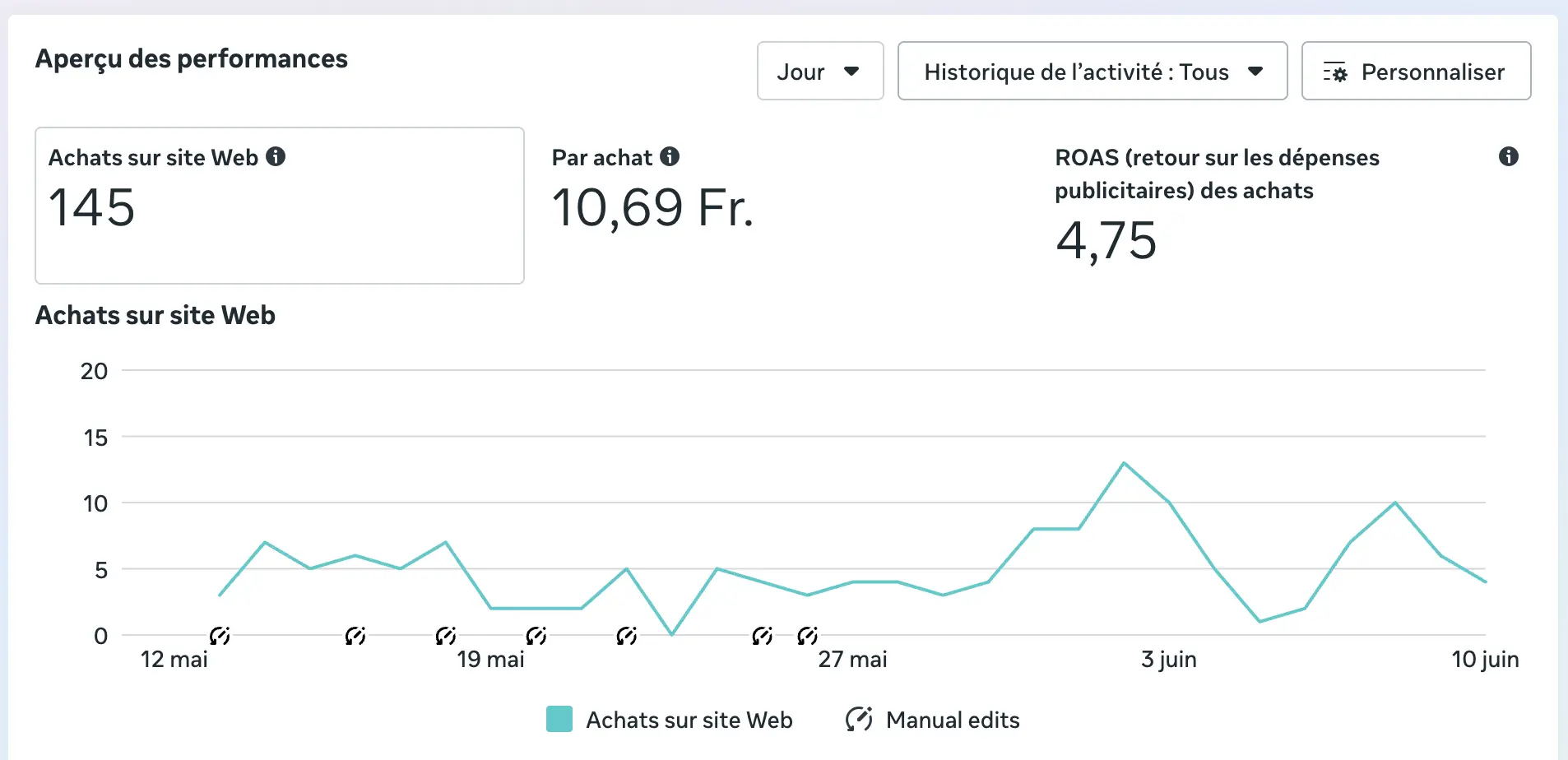
Task: Click the customize icon inside the Personnaliser button
Action: pos(1335,72)
